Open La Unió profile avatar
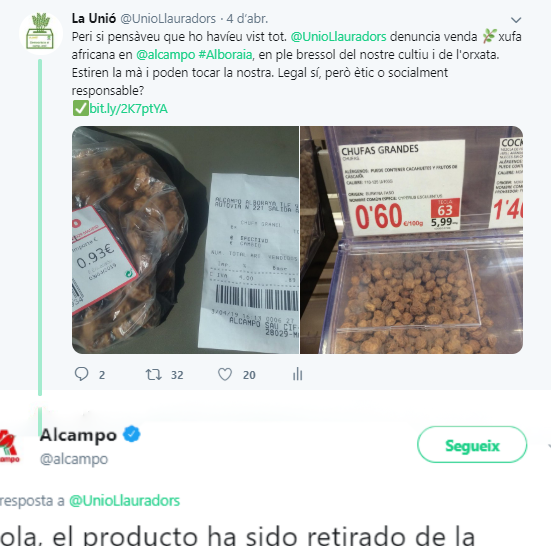This screenshot has width=551, height=546. pyautogui.click(x=41, y=33)
